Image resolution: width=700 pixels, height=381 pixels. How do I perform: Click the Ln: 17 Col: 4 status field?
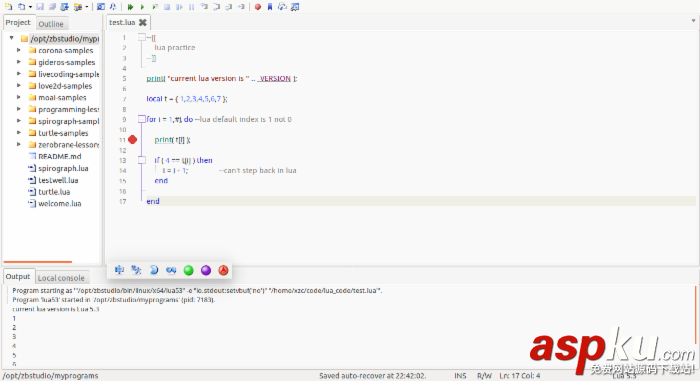[520, 376]
